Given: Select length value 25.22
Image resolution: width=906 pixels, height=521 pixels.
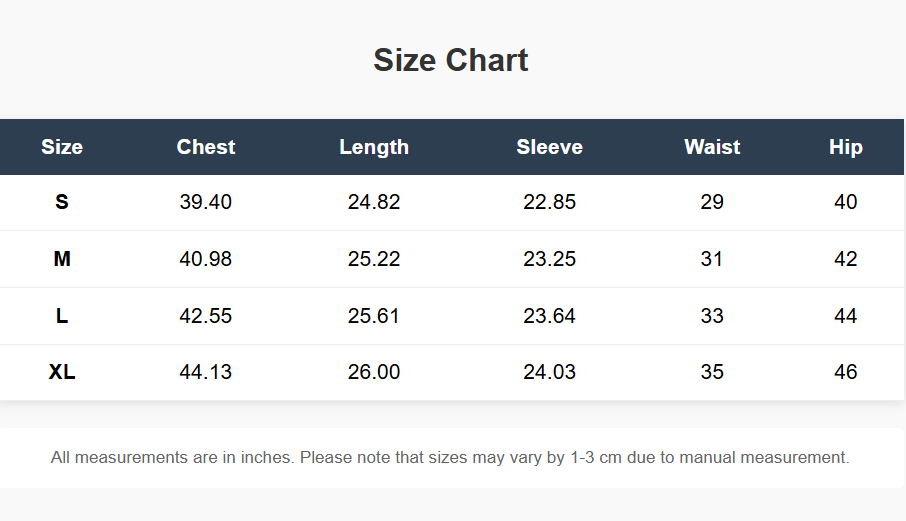Looking at the screenshot, I should coord(374,259).
